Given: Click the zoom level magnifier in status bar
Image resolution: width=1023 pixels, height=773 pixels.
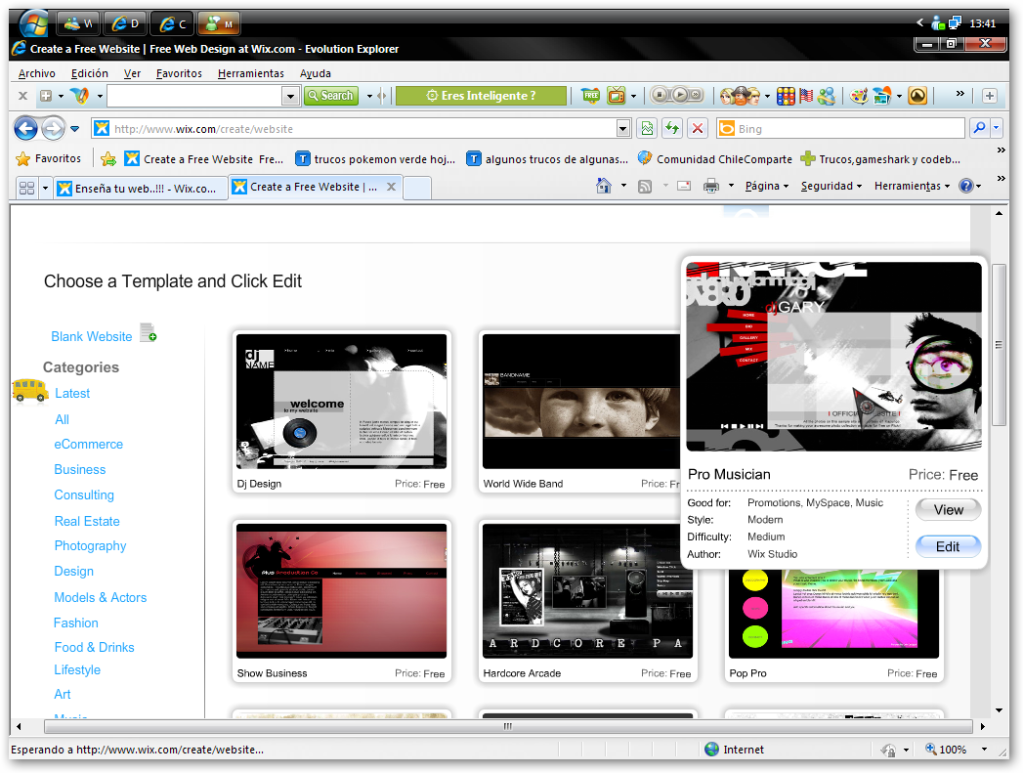Looking at the screenshot, I should [x=931, y=749].
